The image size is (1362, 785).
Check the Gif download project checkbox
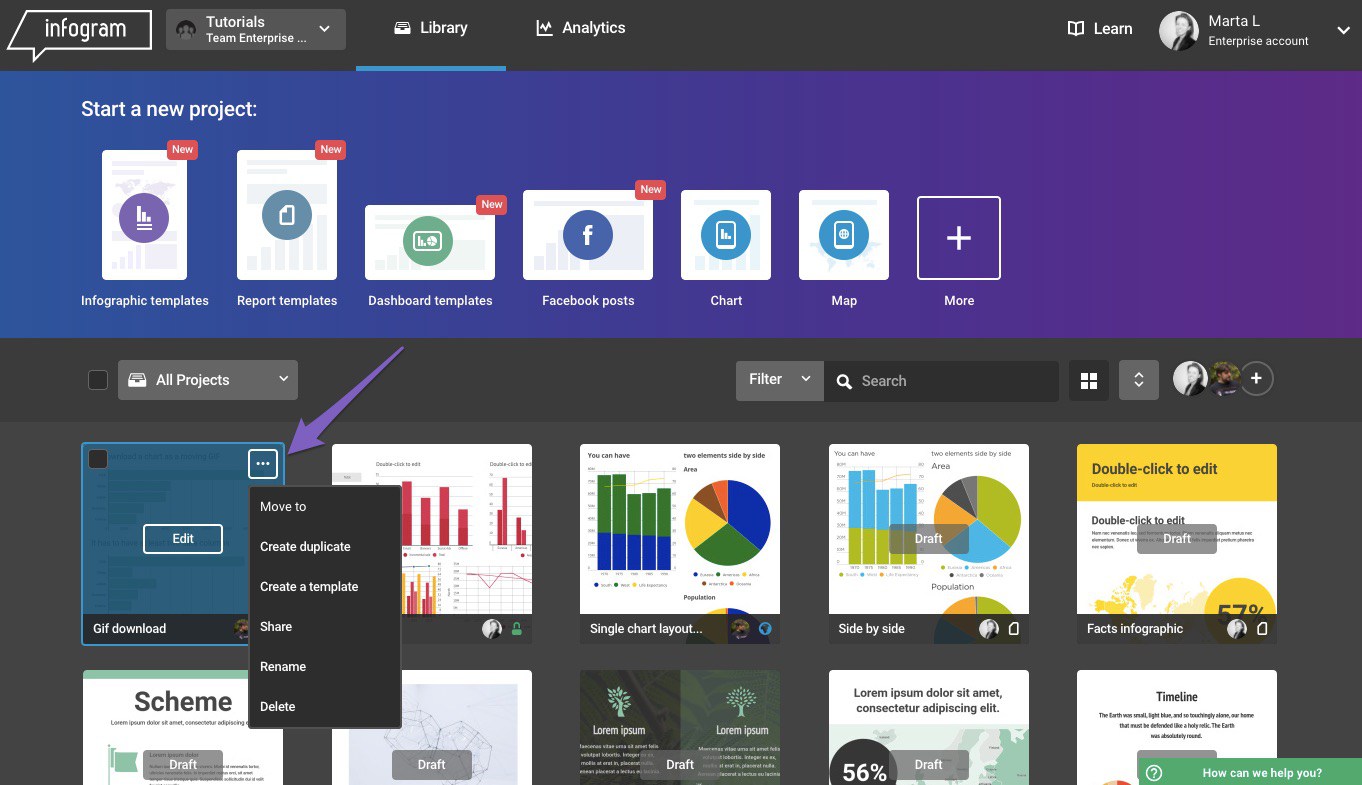pos(98,459)
